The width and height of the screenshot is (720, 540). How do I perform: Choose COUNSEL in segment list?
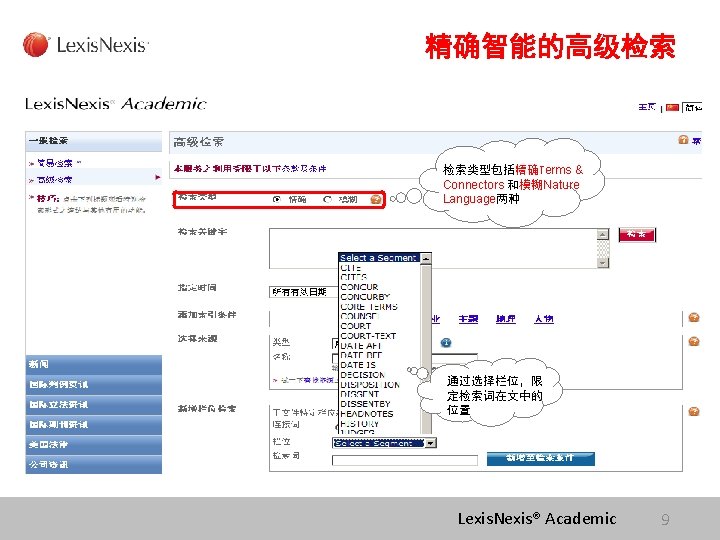(360, 316)
